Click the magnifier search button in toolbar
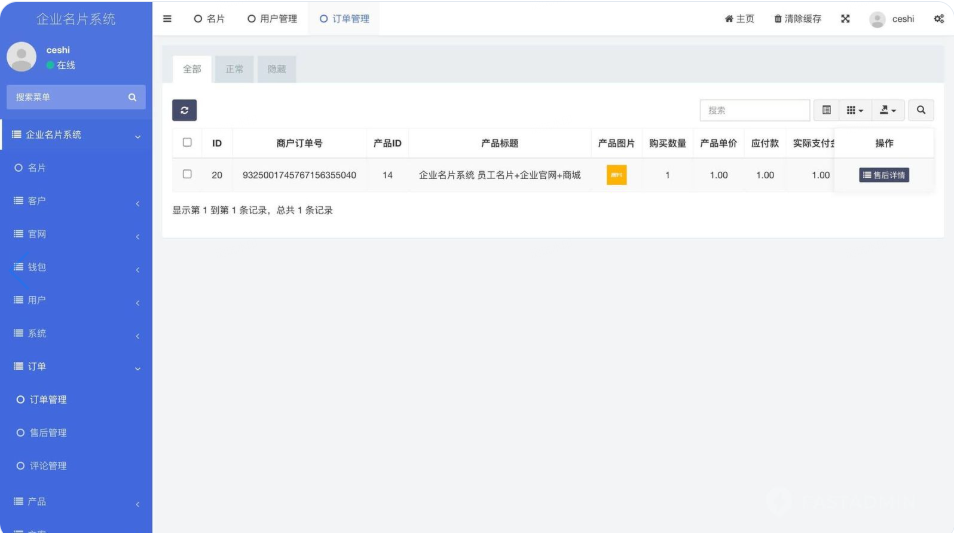This screenshot has height=533, width=954. (x=920, y=110)
